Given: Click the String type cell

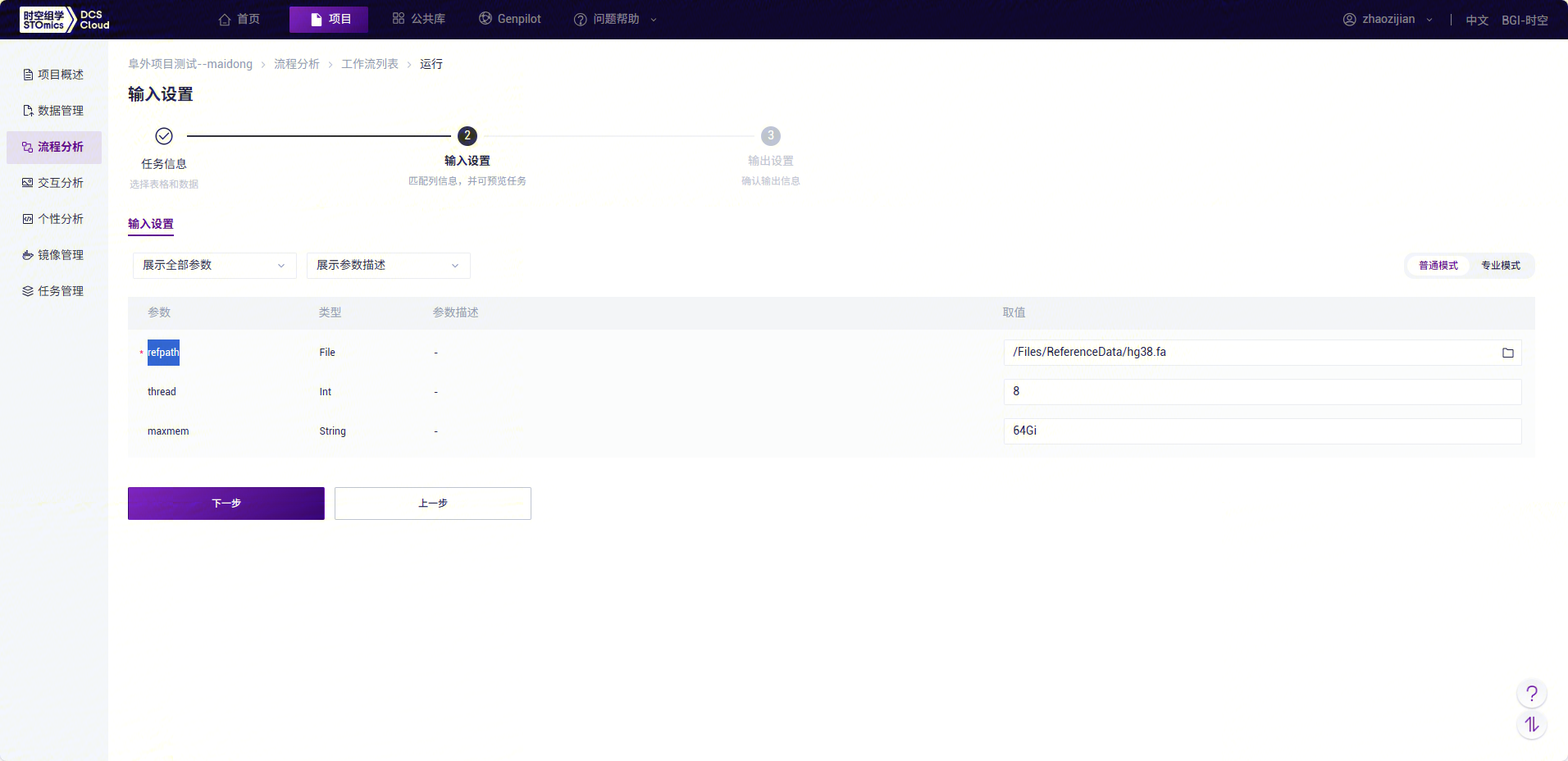Looking at the screenshot, I should click(332, 431).
